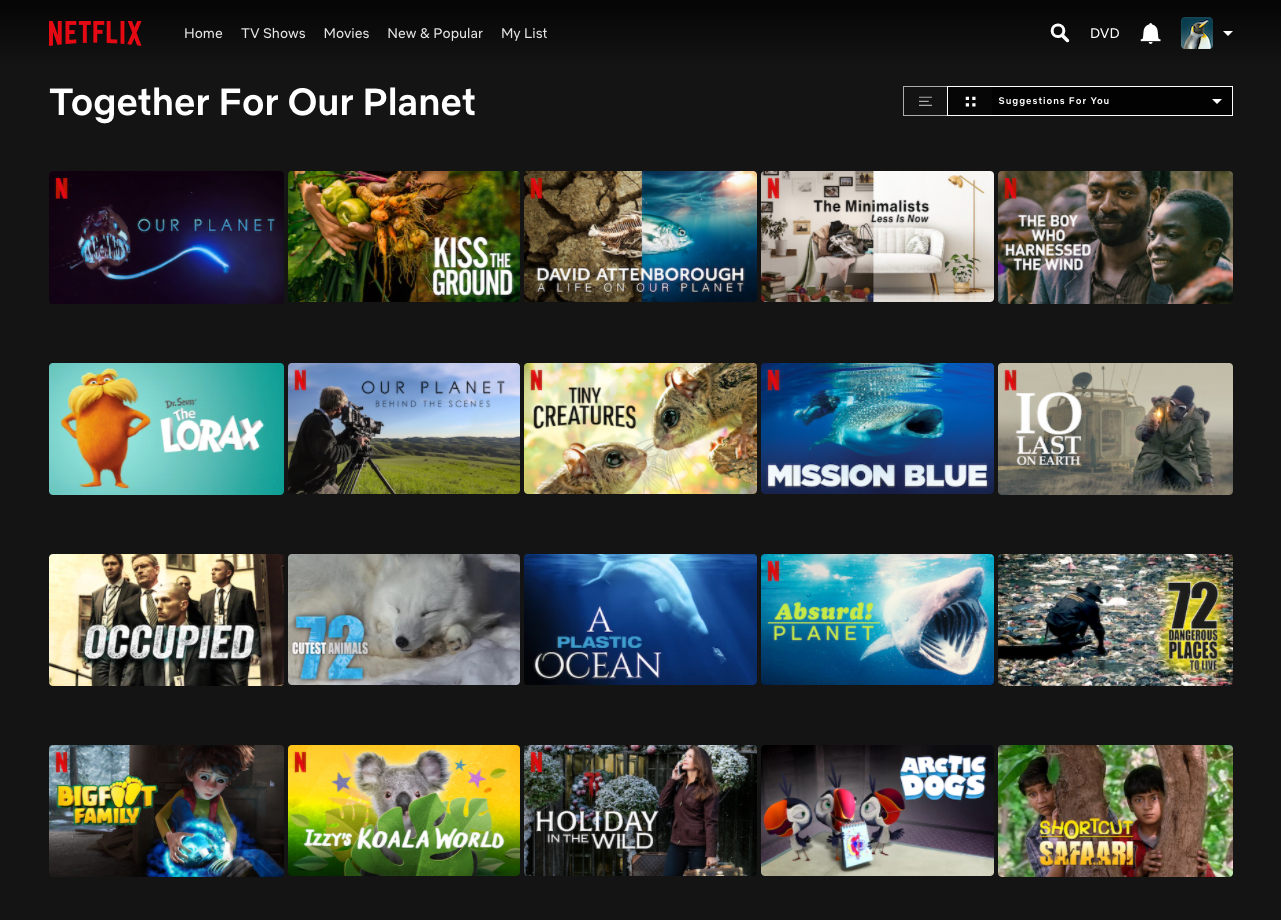Open the Movies section
The height and width of the screenshot is (920, 1281).
coord(346,33)
